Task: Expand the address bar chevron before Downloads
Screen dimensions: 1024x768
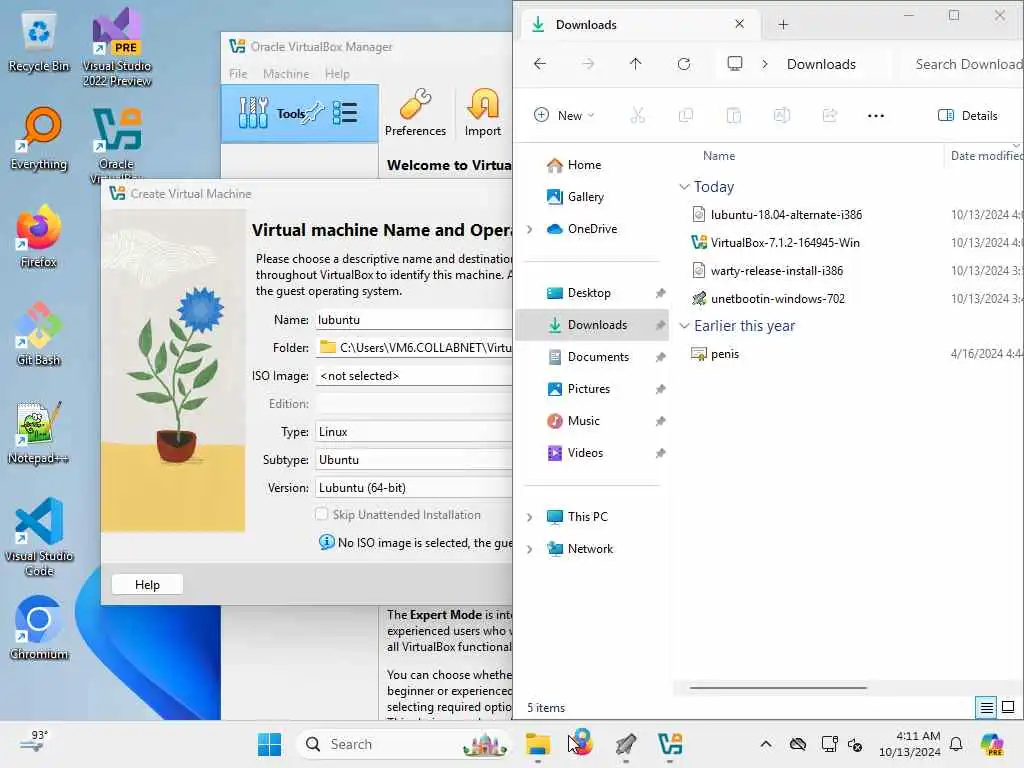Action: tap(765, 64)
